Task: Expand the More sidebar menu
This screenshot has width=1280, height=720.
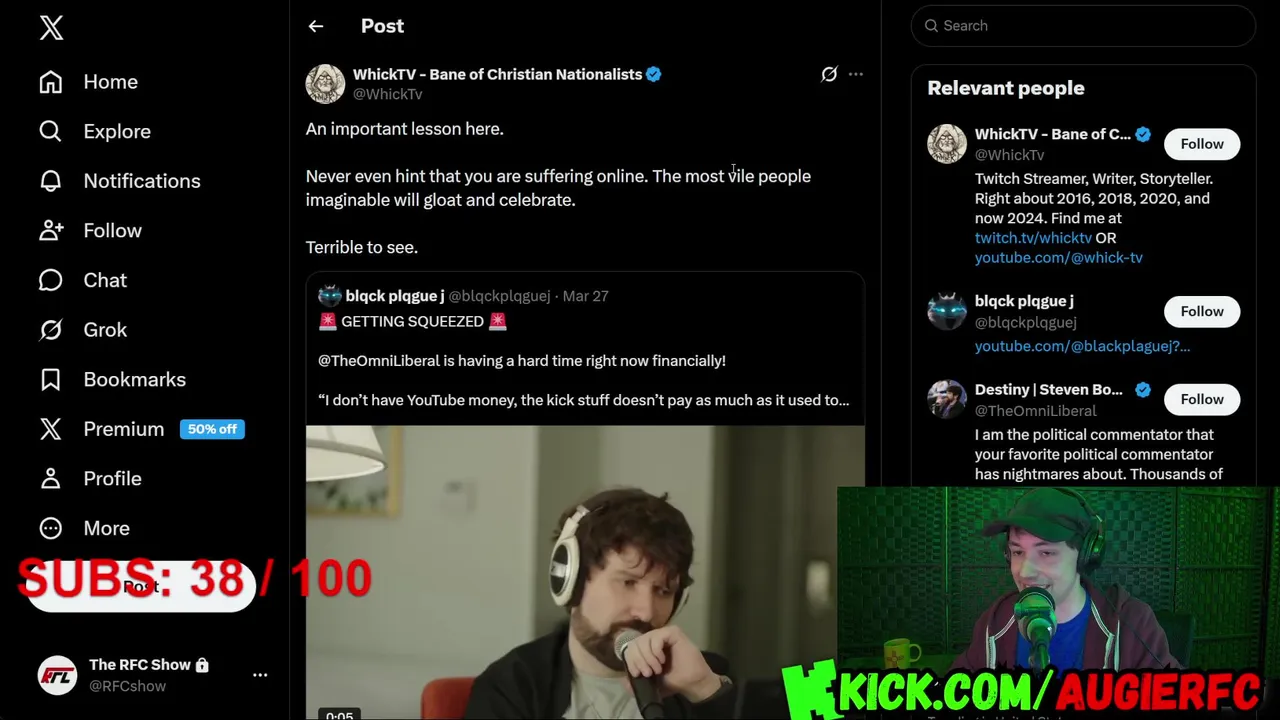Action: 84,528
